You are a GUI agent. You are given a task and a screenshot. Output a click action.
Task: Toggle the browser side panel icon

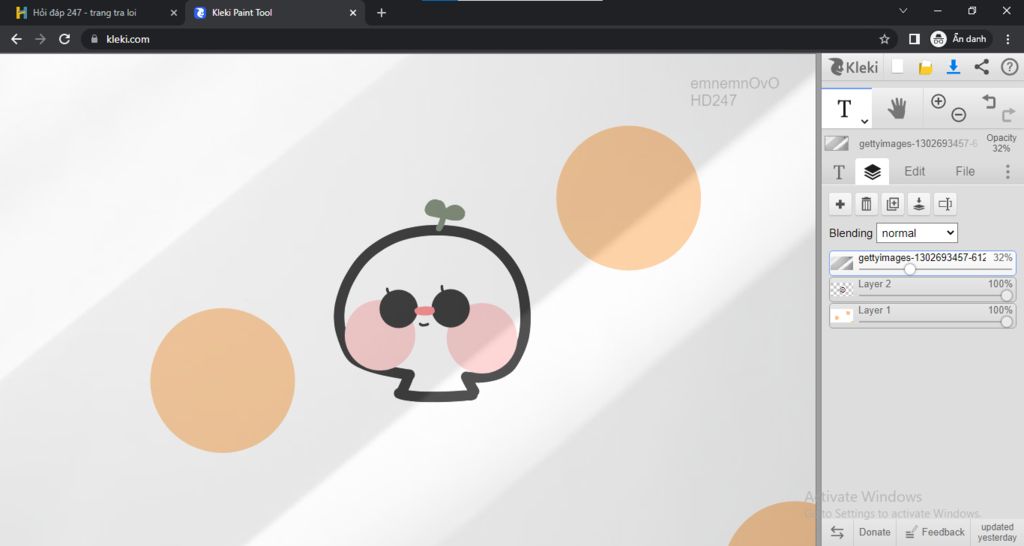point(914,39)
